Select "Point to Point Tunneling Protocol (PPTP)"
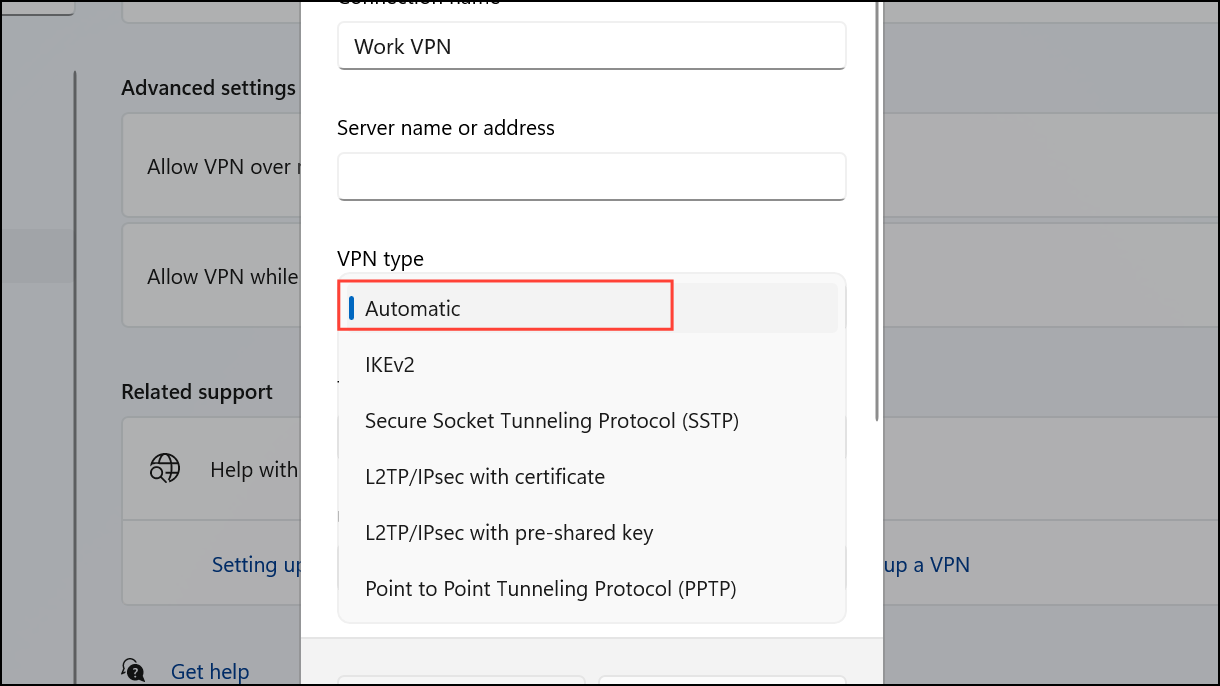Screen dimensions: 1220x686 tap(550, 589)
